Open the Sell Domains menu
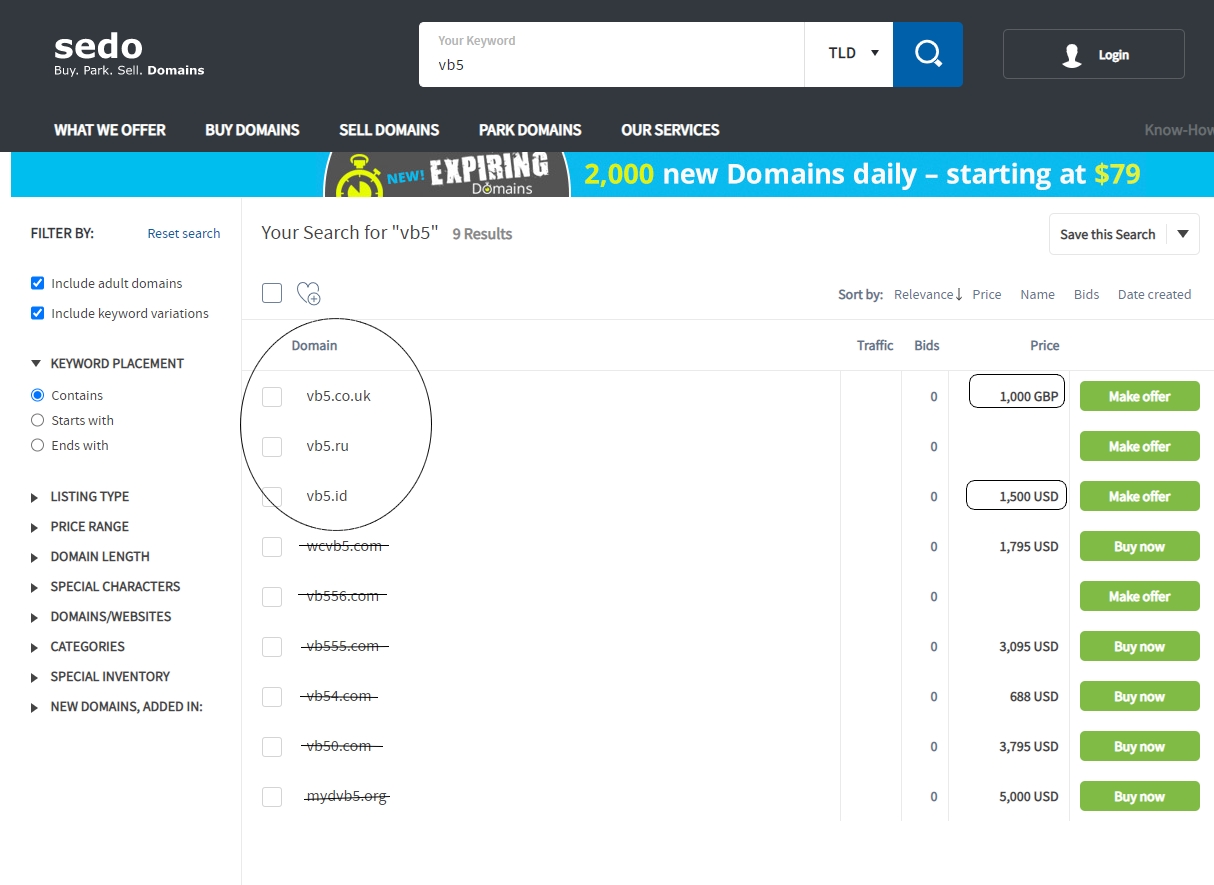 point(389,130)
